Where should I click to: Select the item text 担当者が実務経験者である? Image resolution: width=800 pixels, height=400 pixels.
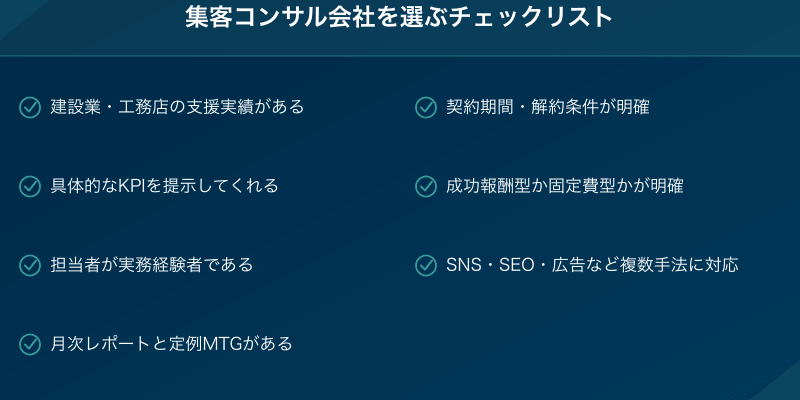(151, 265)
